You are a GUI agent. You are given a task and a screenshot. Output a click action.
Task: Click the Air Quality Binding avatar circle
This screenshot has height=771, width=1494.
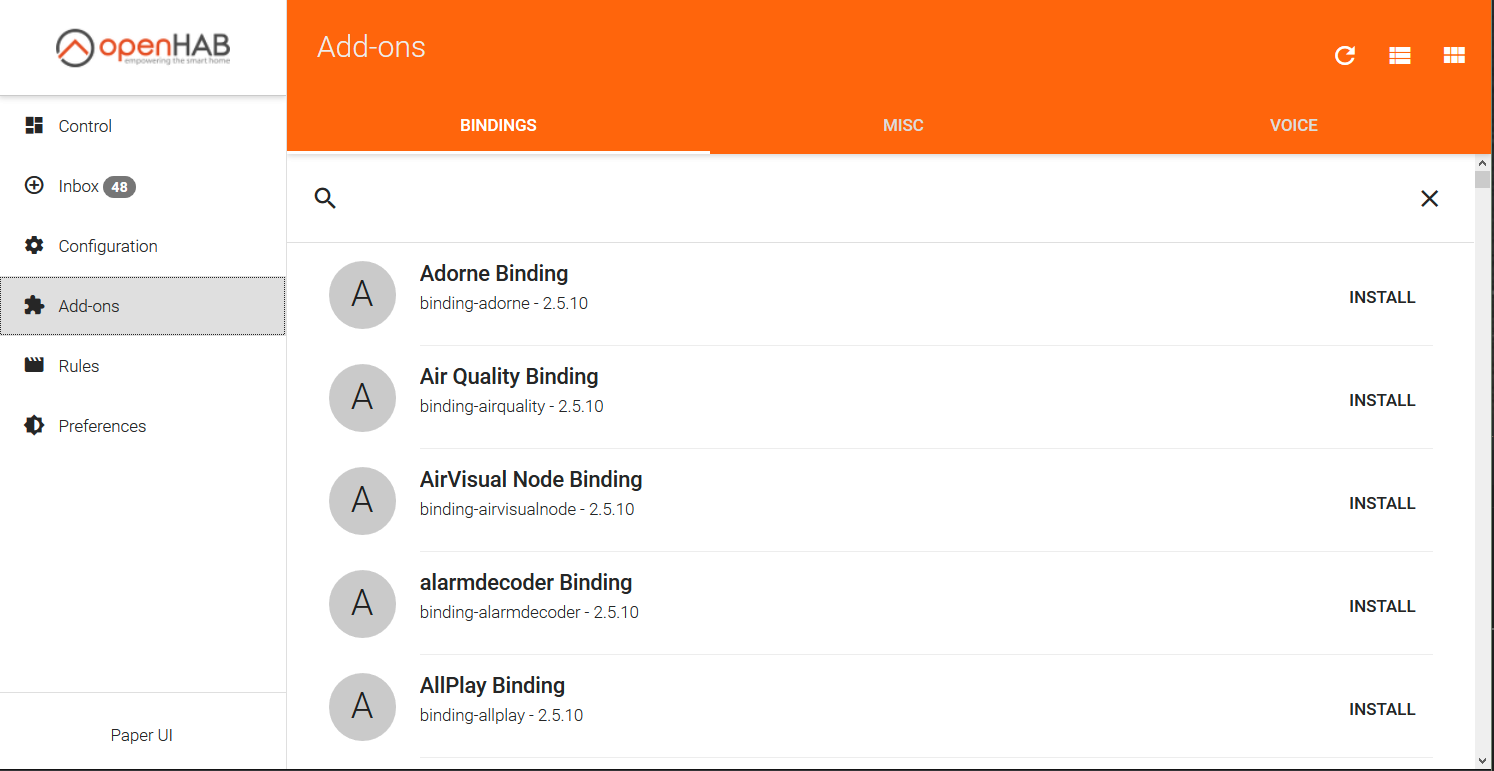(x=362, y=397)
